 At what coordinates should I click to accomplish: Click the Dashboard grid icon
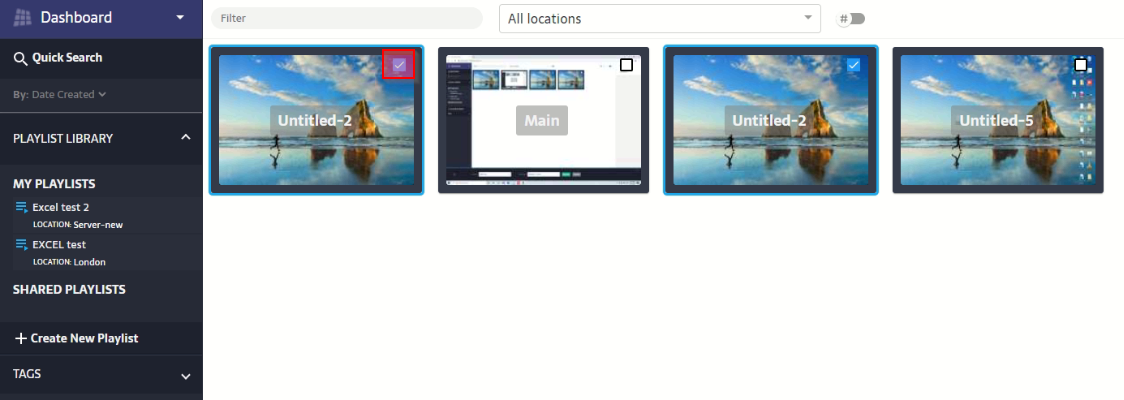tap(22, 18)
